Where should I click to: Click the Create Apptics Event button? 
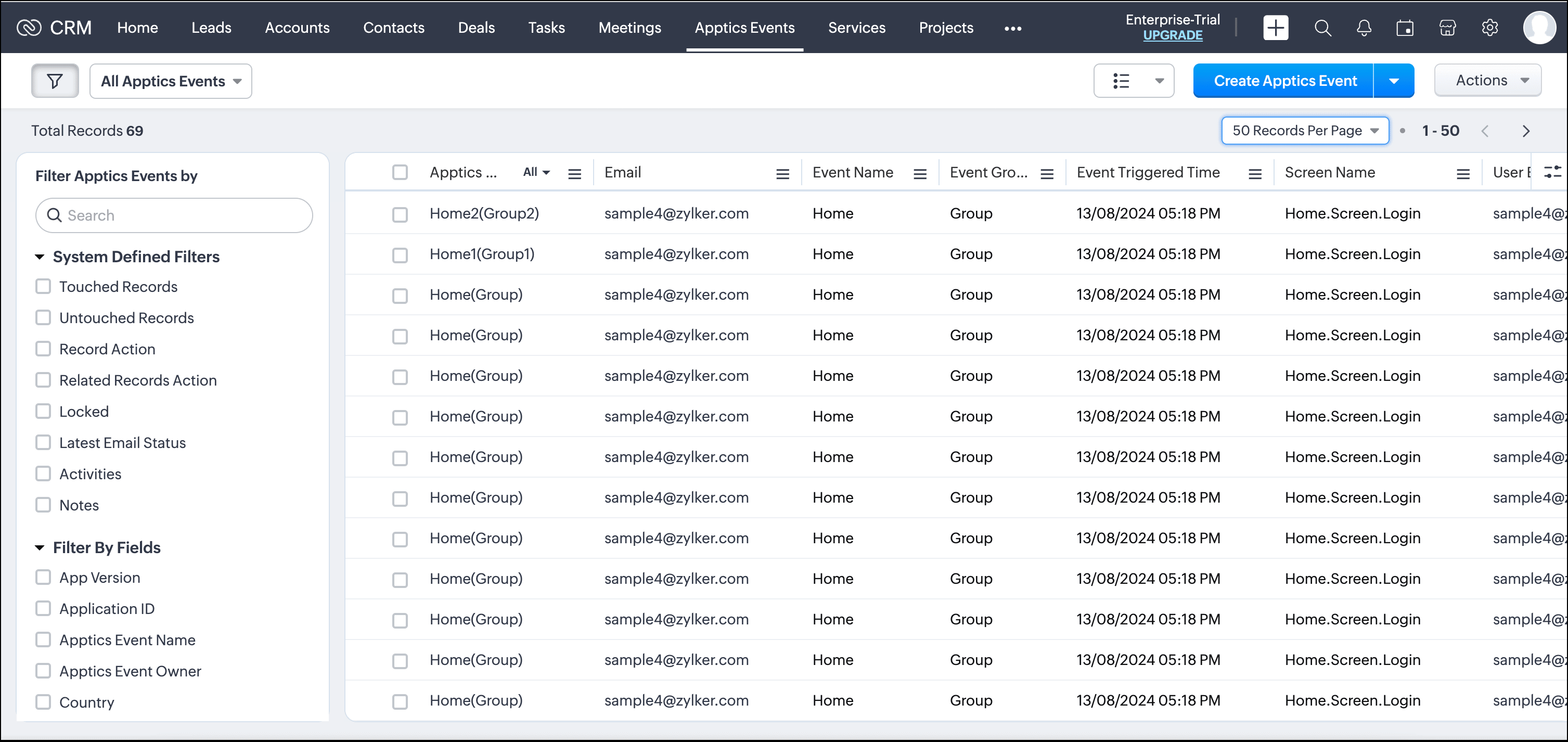(x=1284, y=81)
